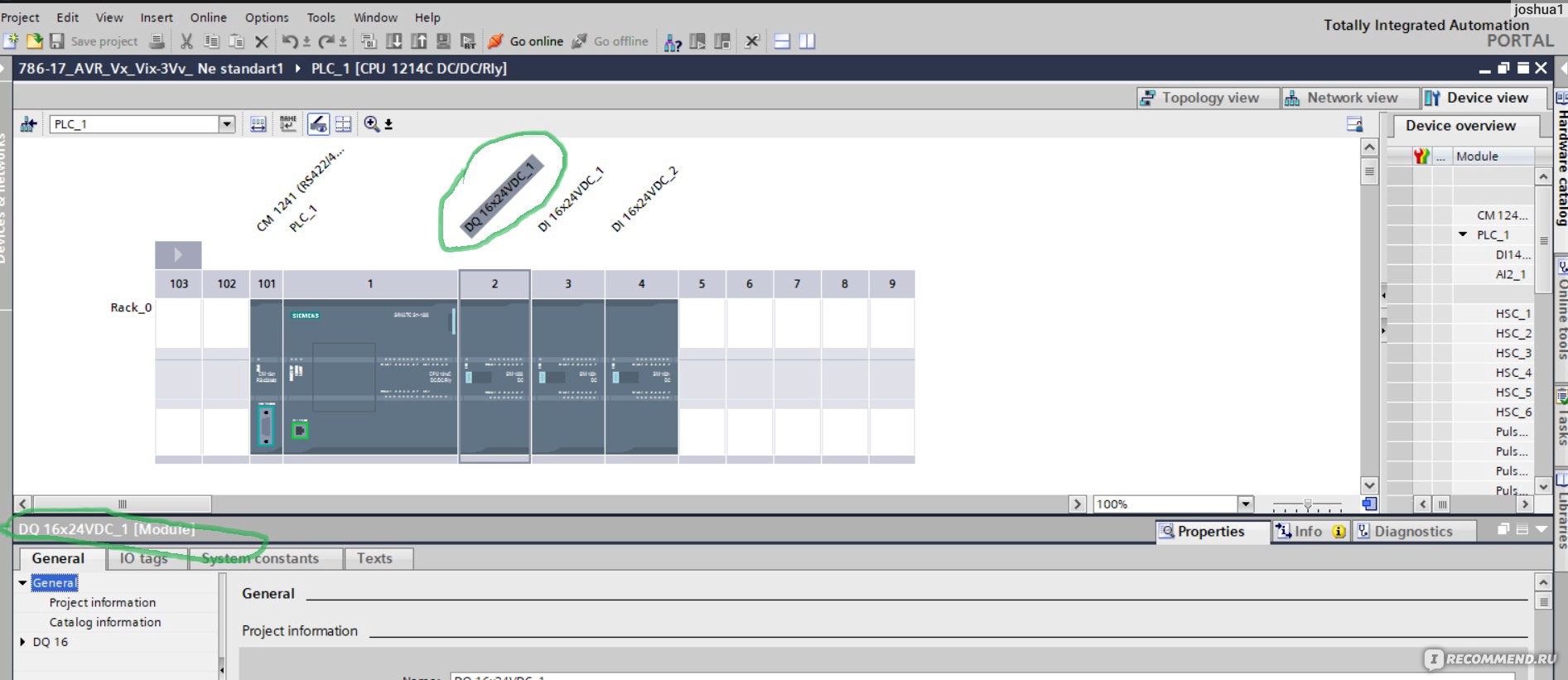The width and height of the screenshot is (1568, 680).
Task: Select Catalog information in tree
Action: click(105, 622)
